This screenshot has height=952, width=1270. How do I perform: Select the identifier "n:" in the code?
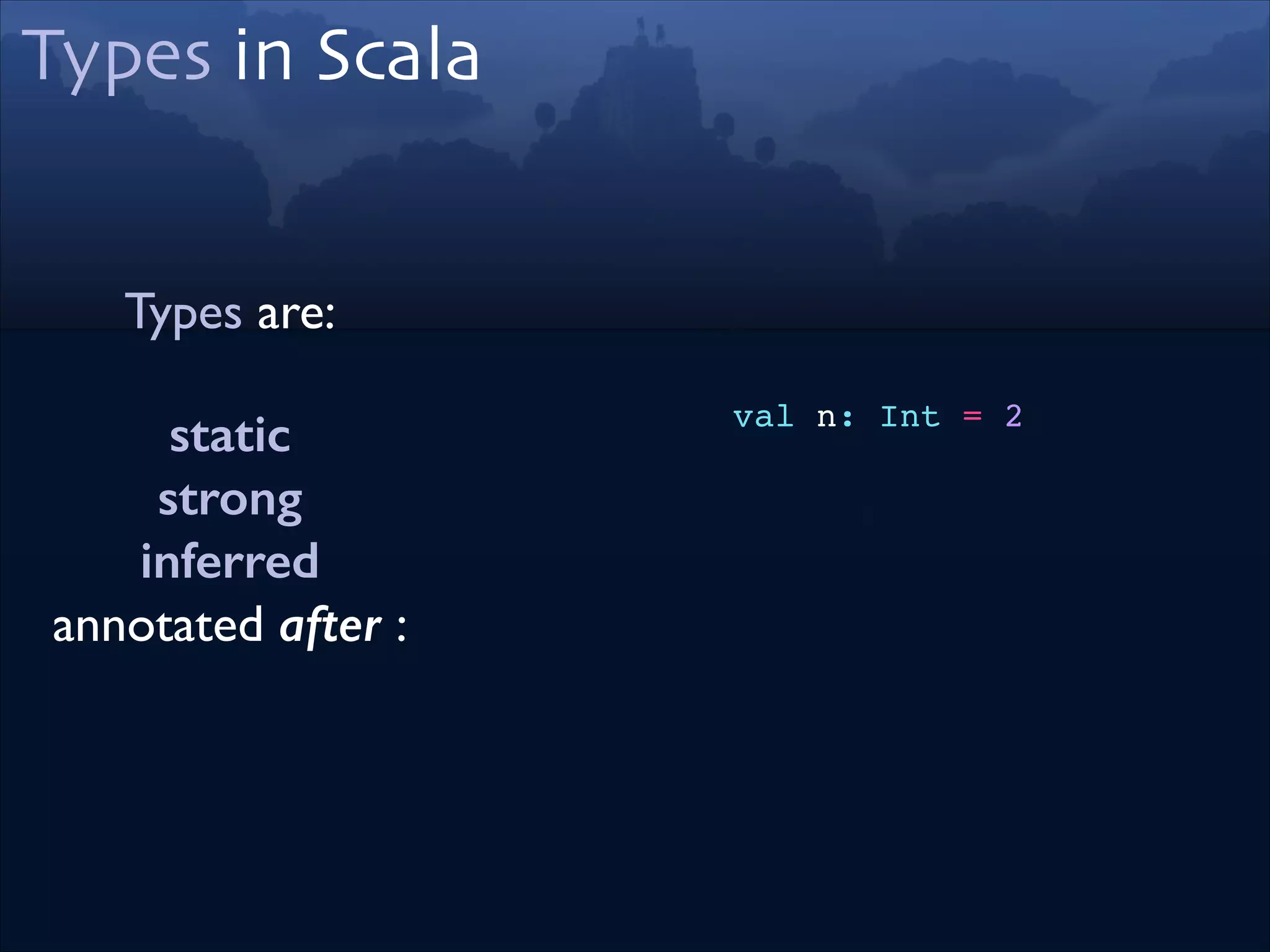835,416
